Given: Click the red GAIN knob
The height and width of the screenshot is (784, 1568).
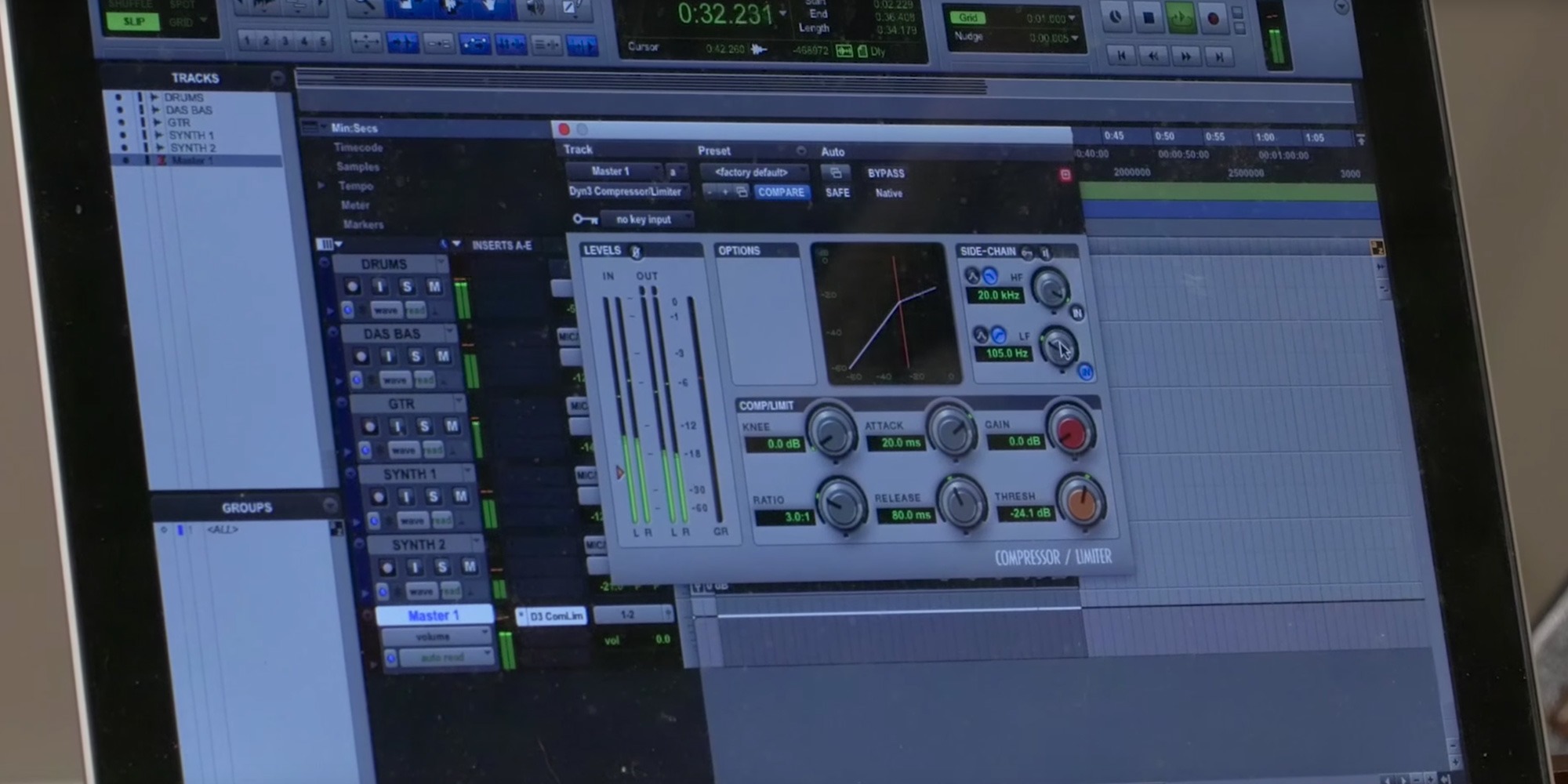Looking at the screenshot, I should click(x=1070, y=430).
